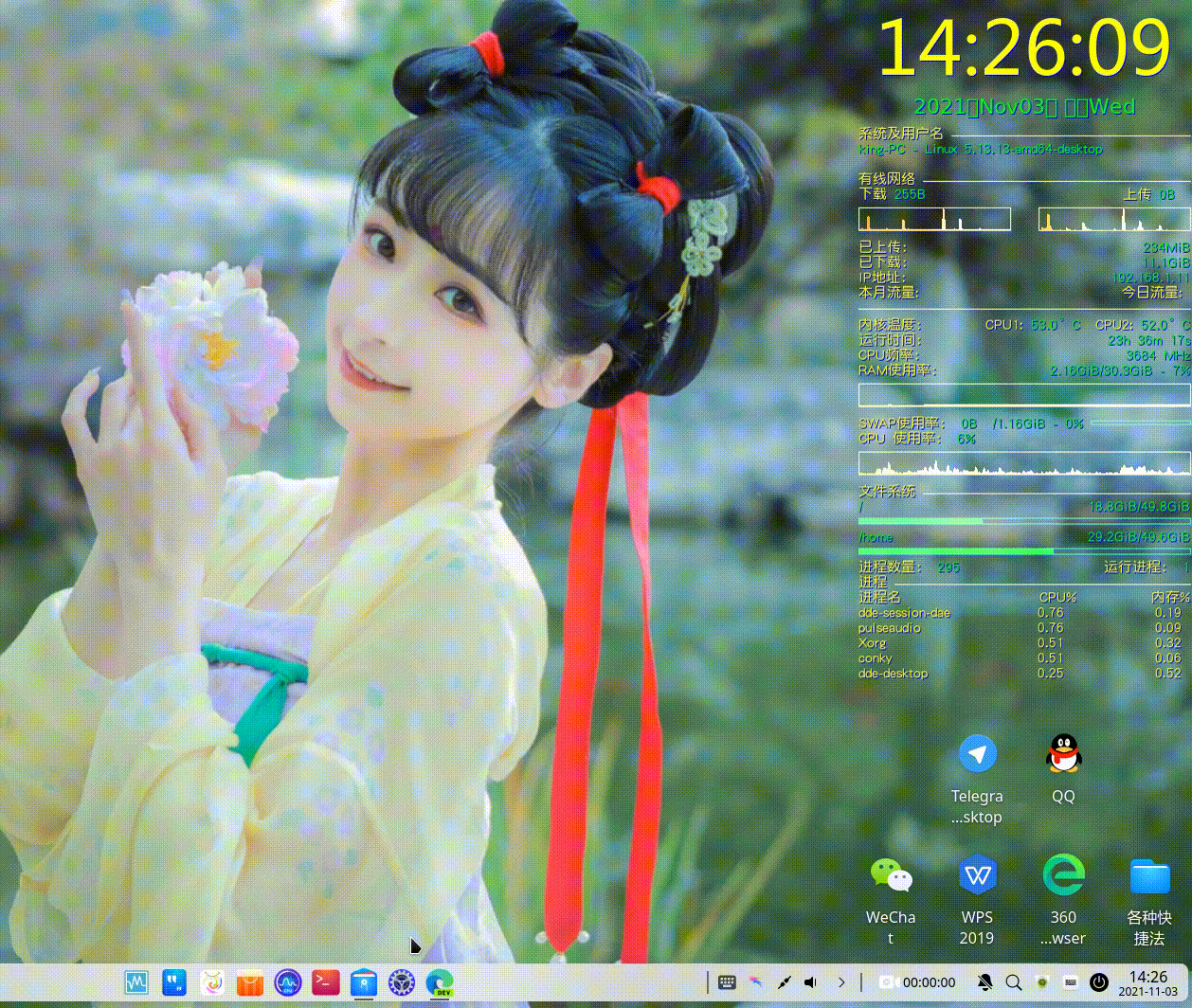Select the QQ penguin desktop icon
1192x1008 pixels.
tap(1063, 769)
